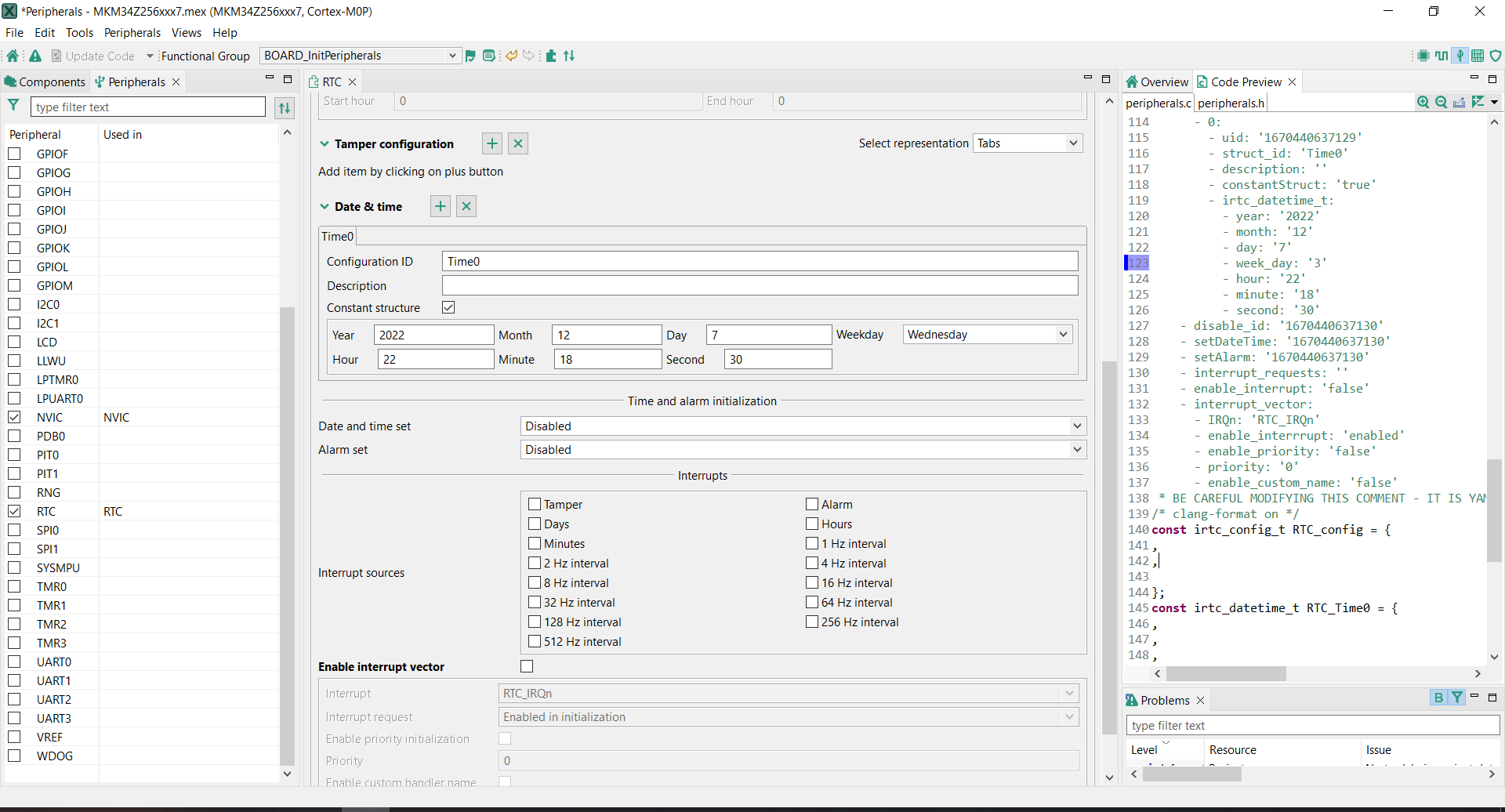This screenshot has height=812, width=1505.
Task: Remove Tamper configuration item with X icon
Action: (518, 143)
